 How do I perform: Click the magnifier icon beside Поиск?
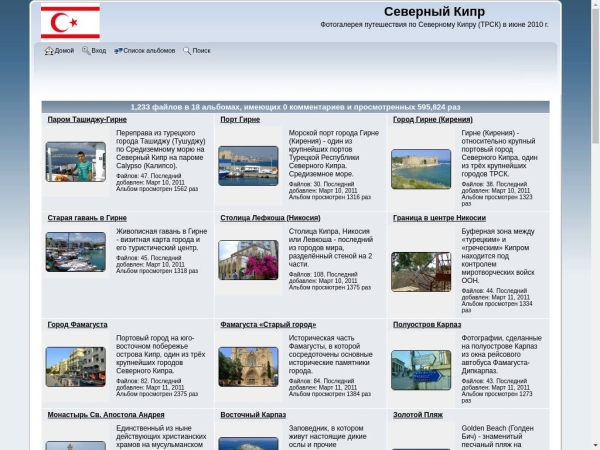coord(187,51)
